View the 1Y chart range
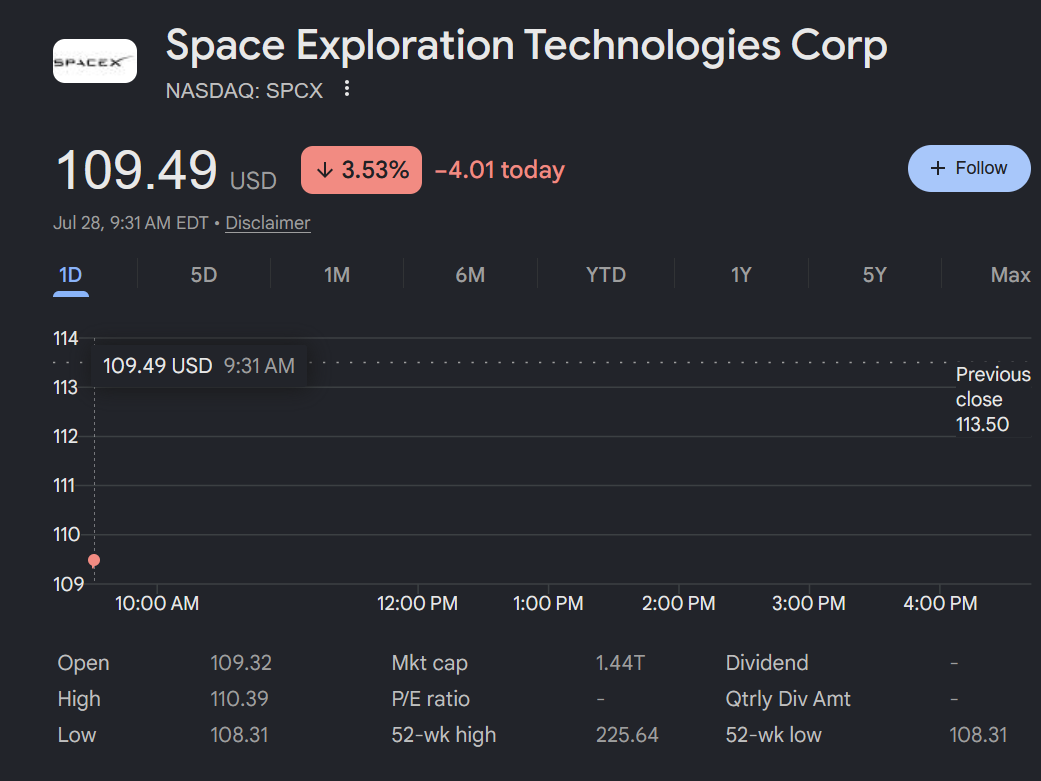The image size is (1041, 781). (741, 275)
